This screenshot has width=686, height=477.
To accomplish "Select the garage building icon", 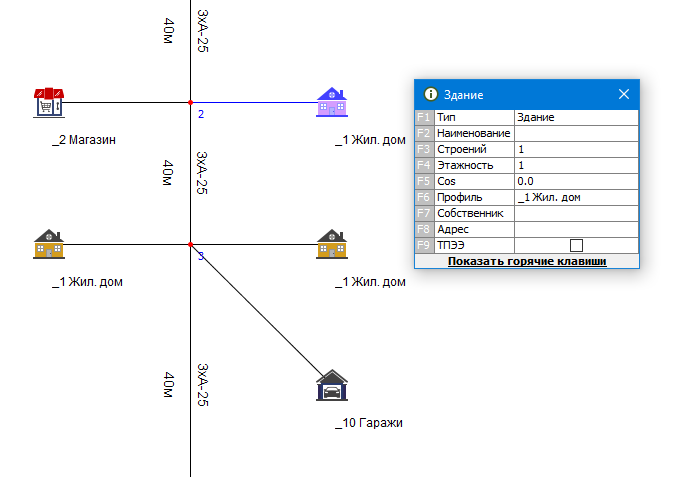I will 332,385.
